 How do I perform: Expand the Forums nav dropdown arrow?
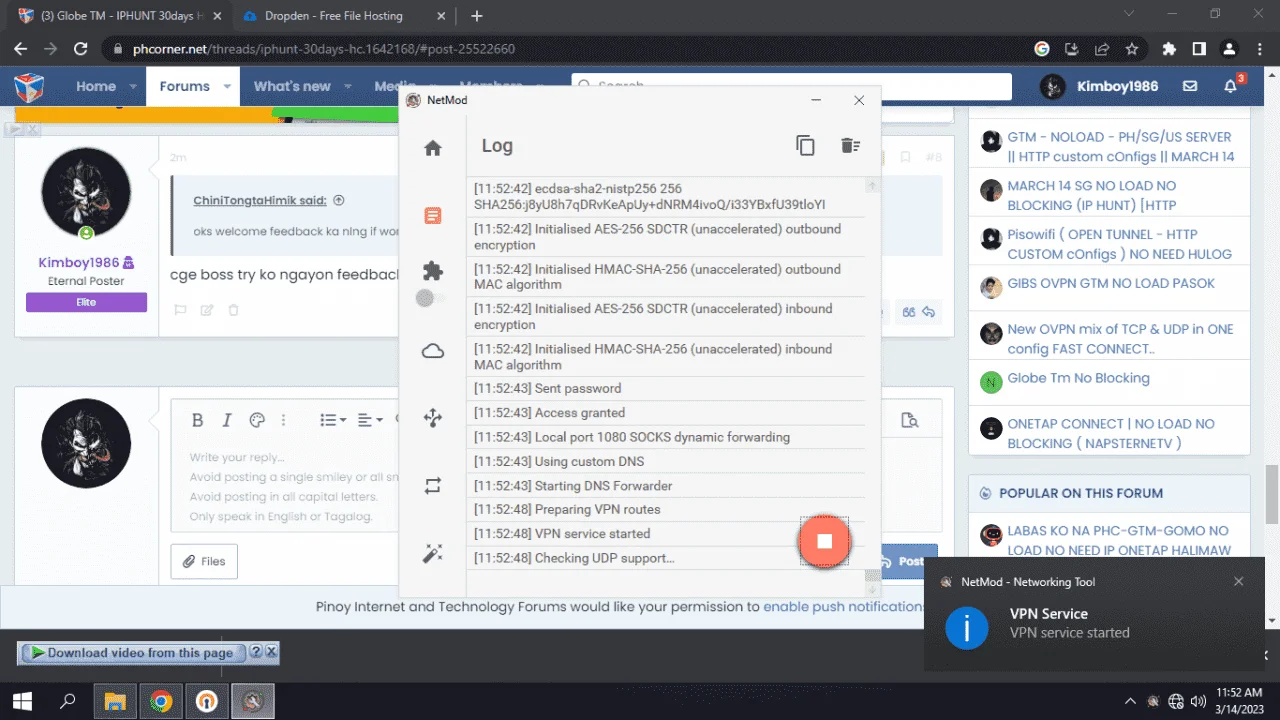[x=228, y=87]
